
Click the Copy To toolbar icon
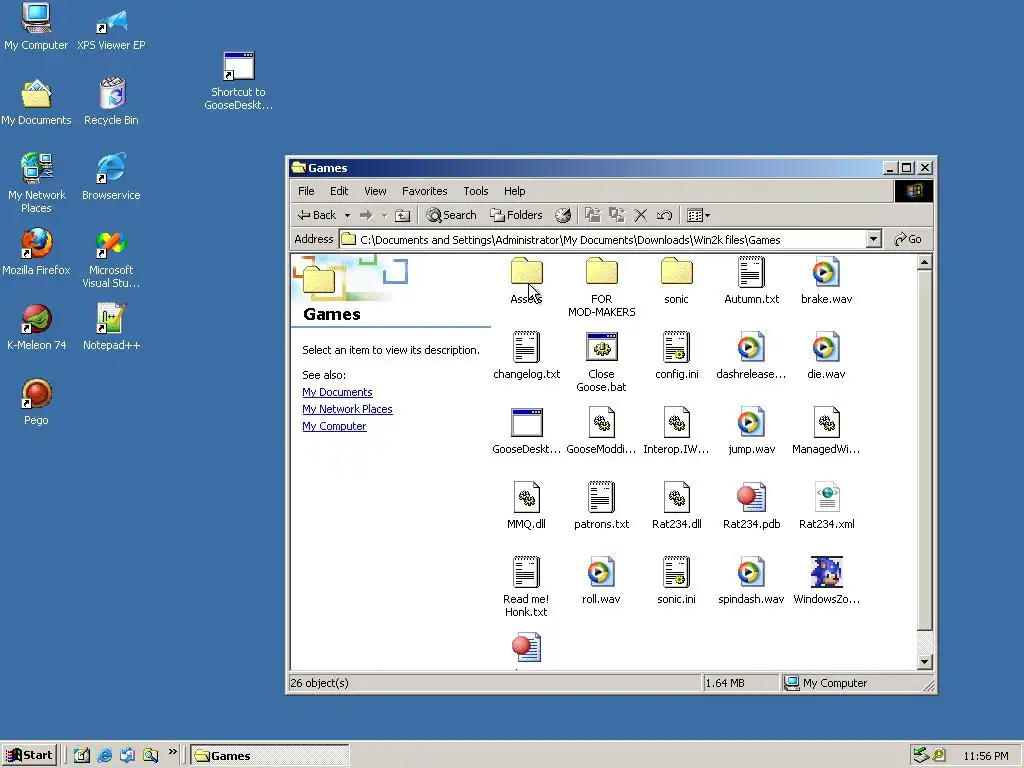[x=617, y=215]
